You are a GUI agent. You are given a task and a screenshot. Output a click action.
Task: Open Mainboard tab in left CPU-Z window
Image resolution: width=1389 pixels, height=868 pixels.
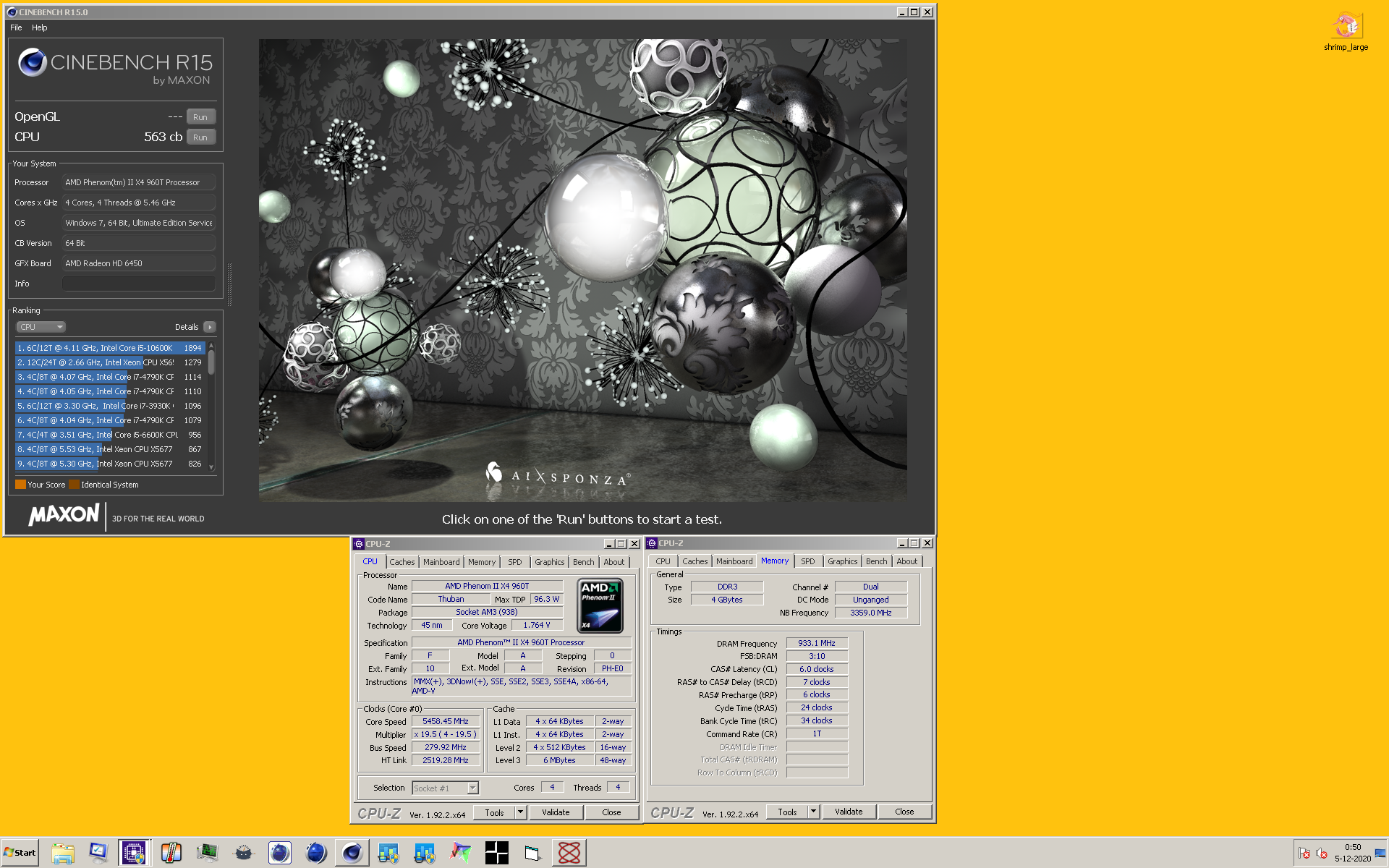pyautogui.click(x=441, y=562)
